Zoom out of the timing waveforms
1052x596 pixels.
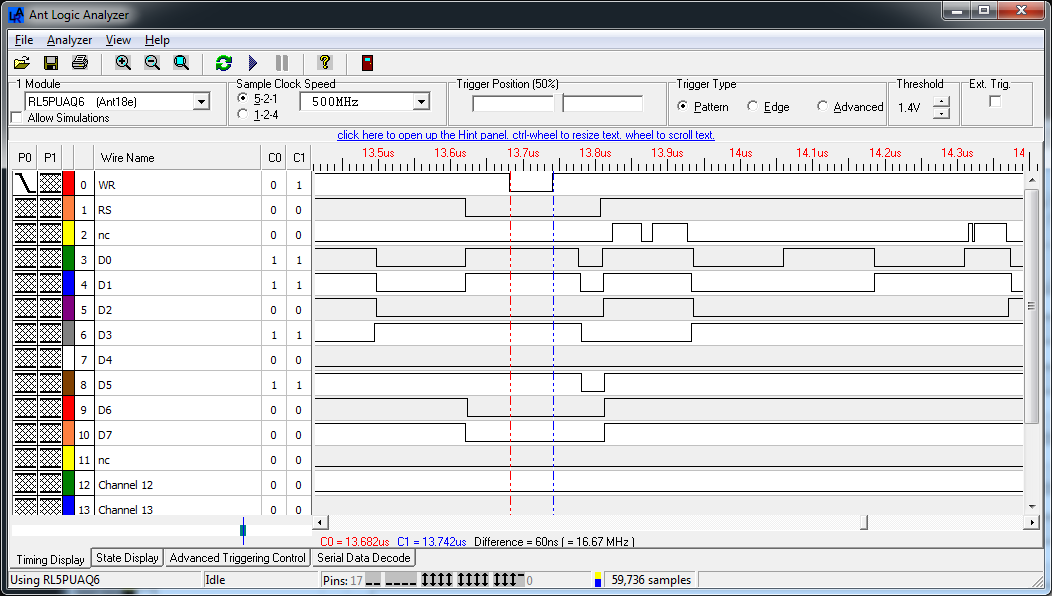coord(152,62)
